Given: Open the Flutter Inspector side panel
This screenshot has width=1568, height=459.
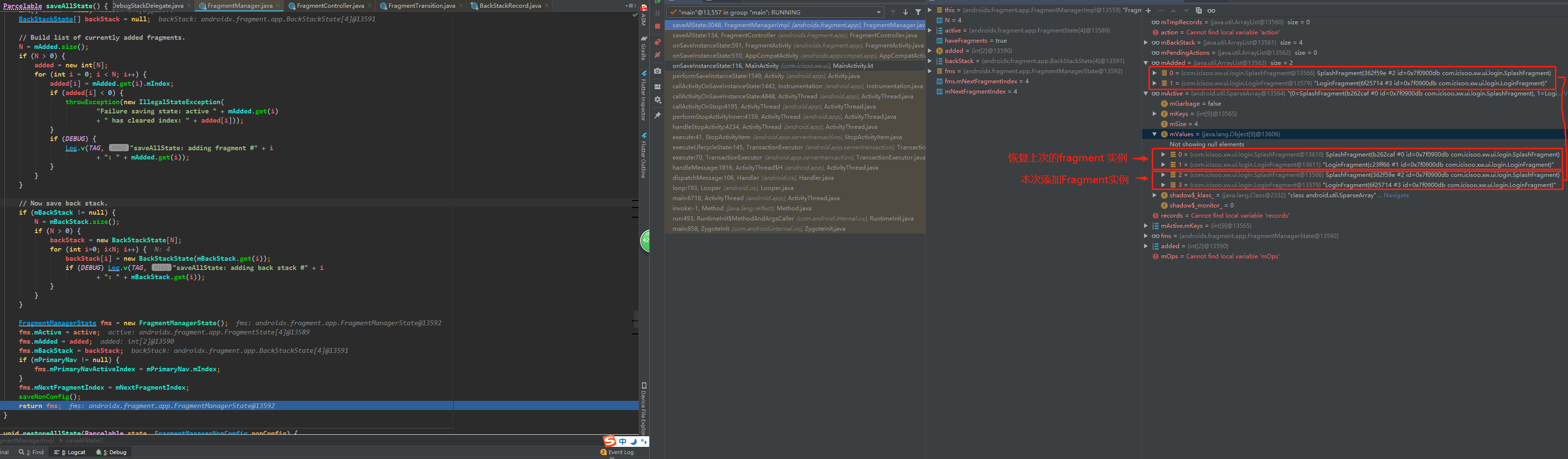Looking at the screenshot, I should click(643, 95).
